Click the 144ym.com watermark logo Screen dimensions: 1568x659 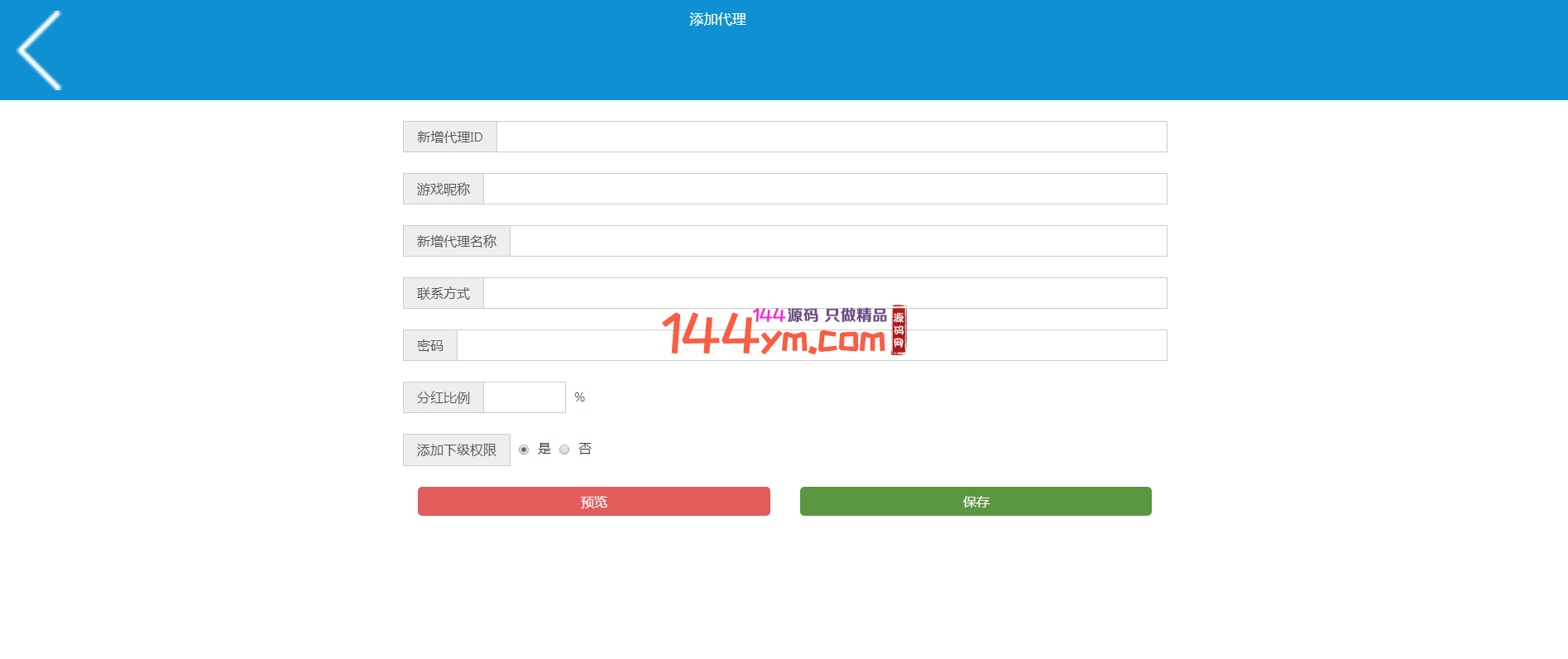pos(783,332)
